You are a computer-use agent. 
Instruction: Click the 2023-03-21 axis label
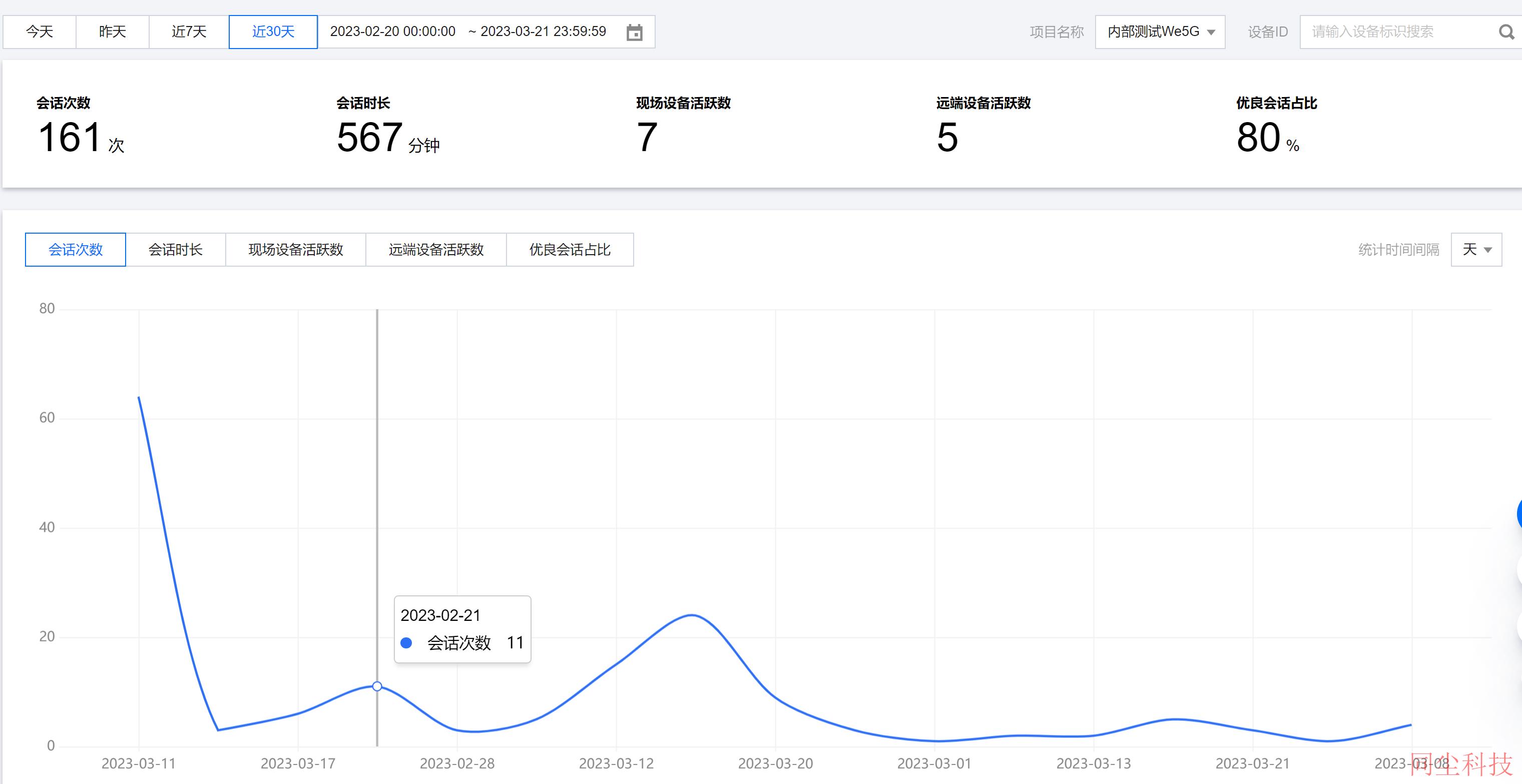point(1253,763)
